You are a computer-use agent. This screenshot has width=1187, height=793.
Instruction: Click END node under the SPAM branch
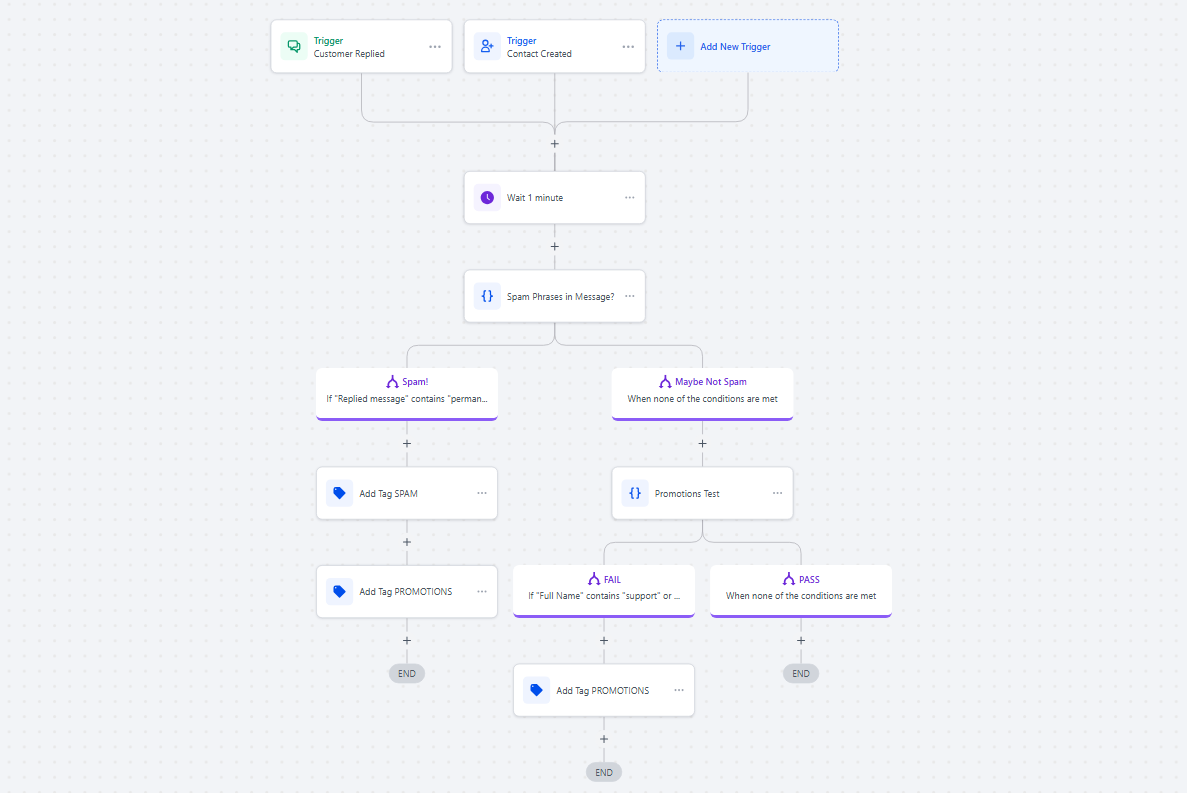[x=407, y=673]
